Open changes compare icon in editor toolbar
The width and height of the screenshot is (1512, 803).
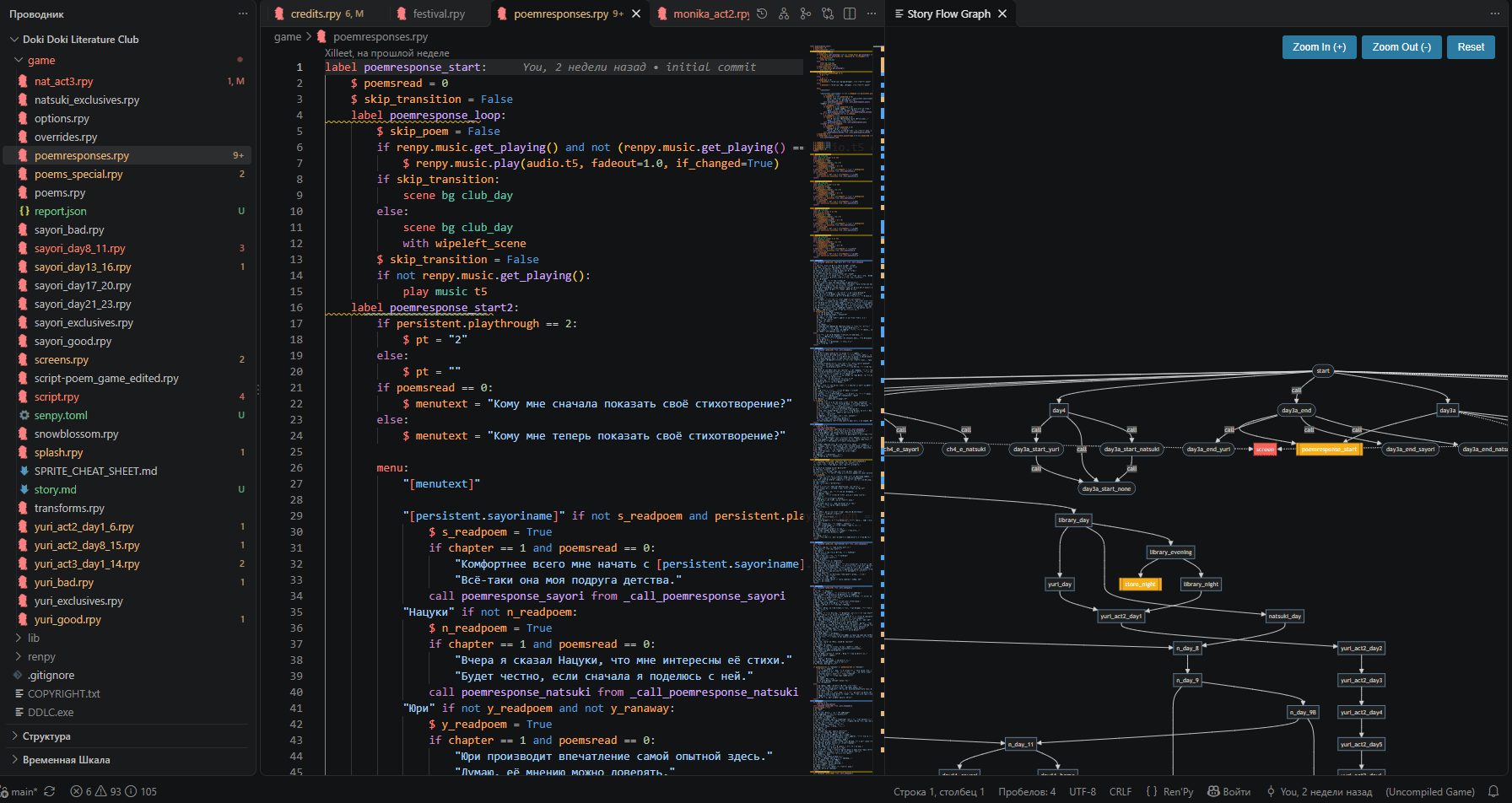coord(828,13)
